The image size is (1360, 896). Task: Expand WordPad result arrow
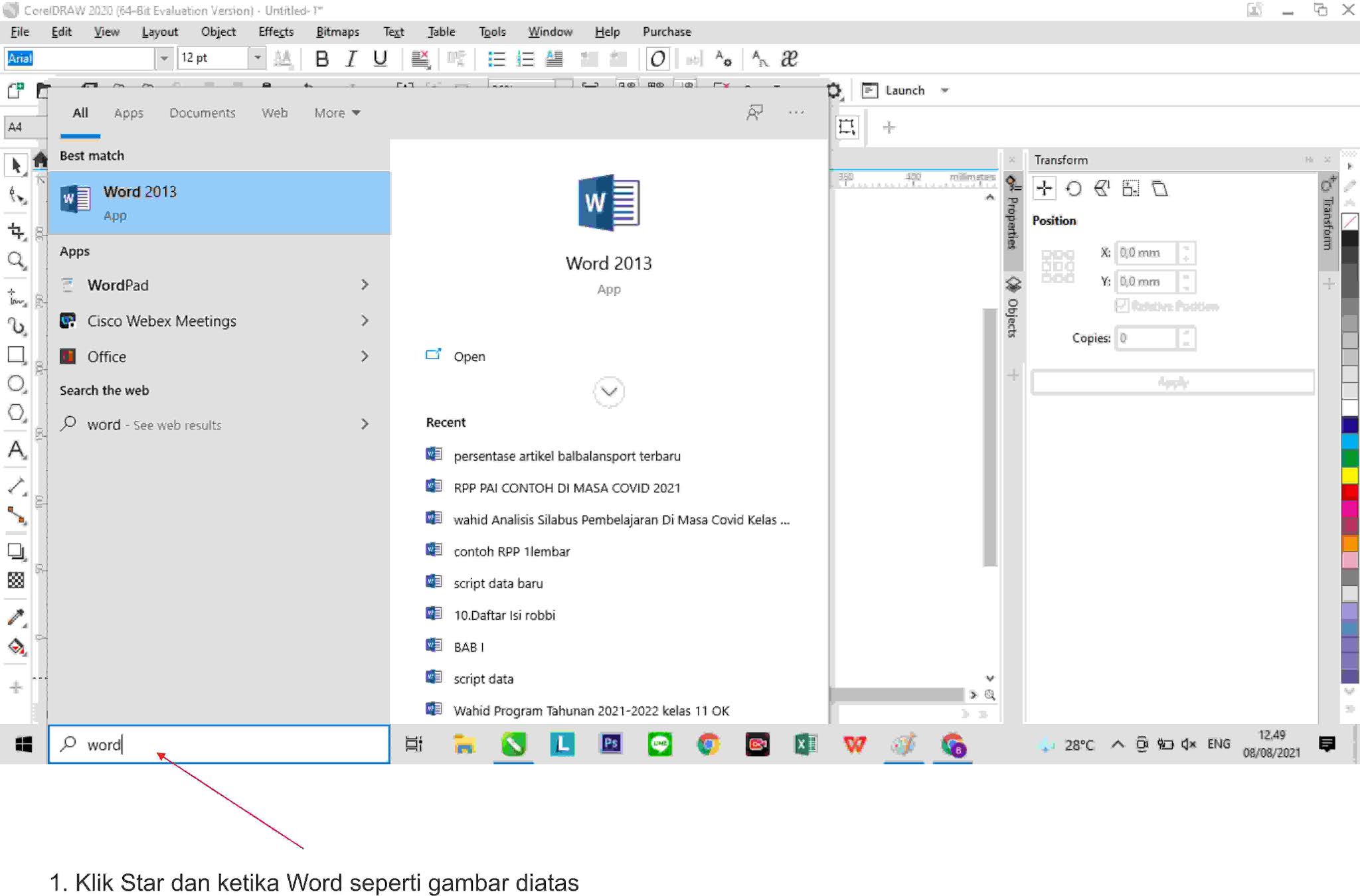coord(365,285)
